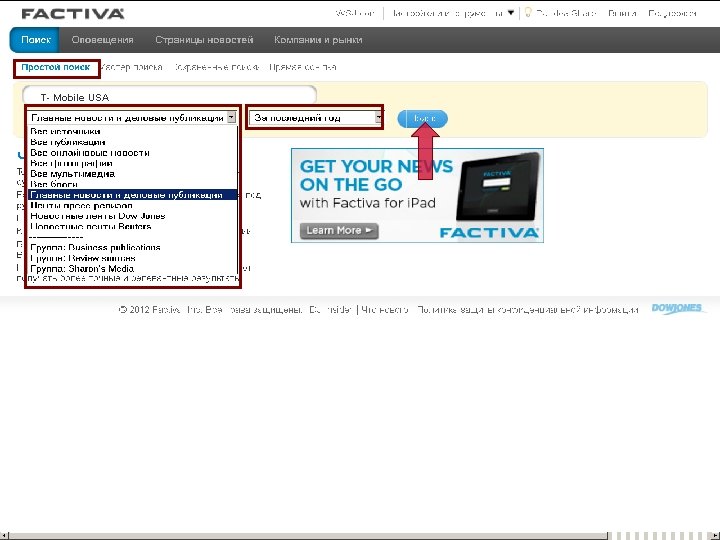Open the settings dropdown arrow in the header

[511, 13]
